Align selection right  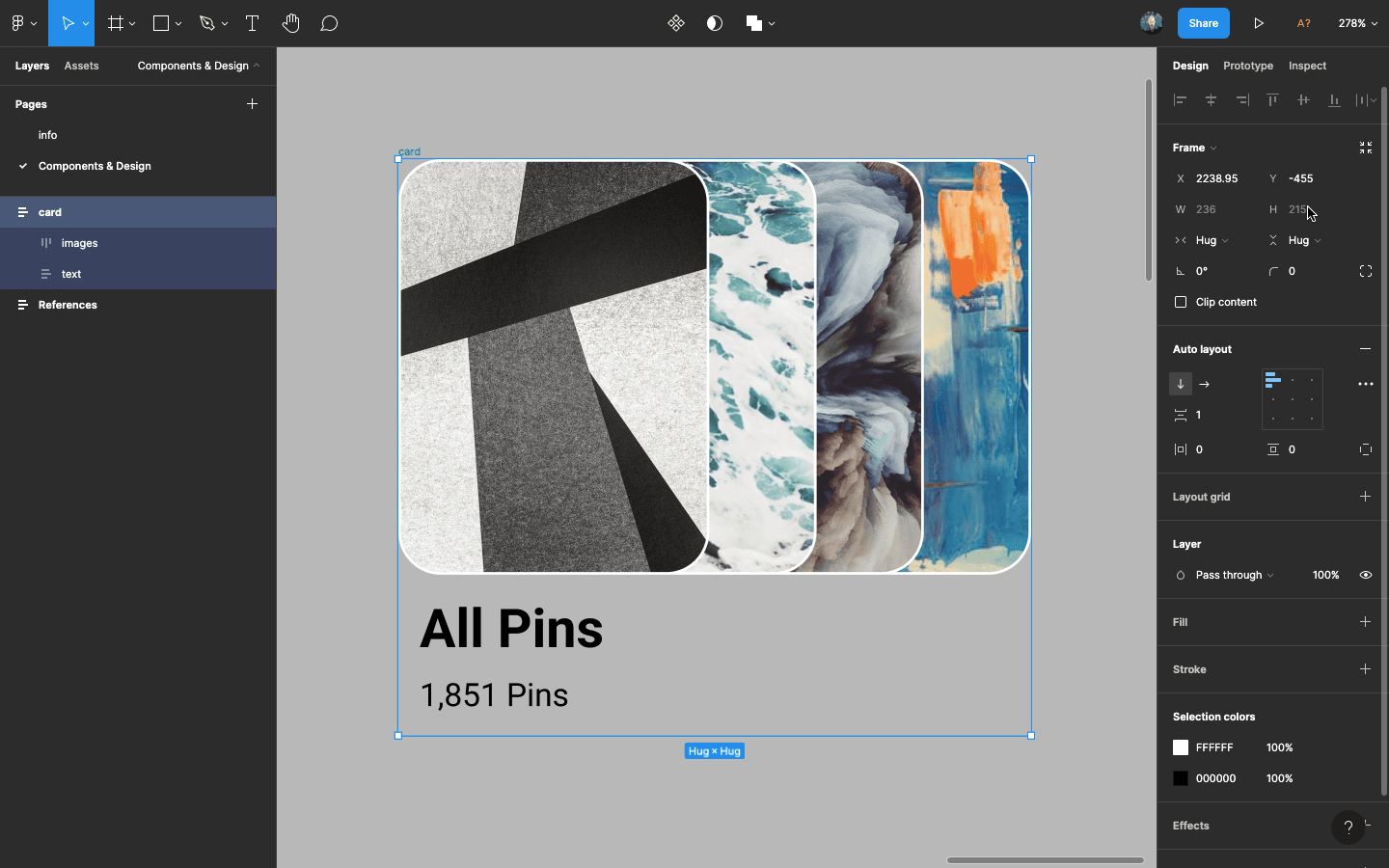click(1242, 99)
